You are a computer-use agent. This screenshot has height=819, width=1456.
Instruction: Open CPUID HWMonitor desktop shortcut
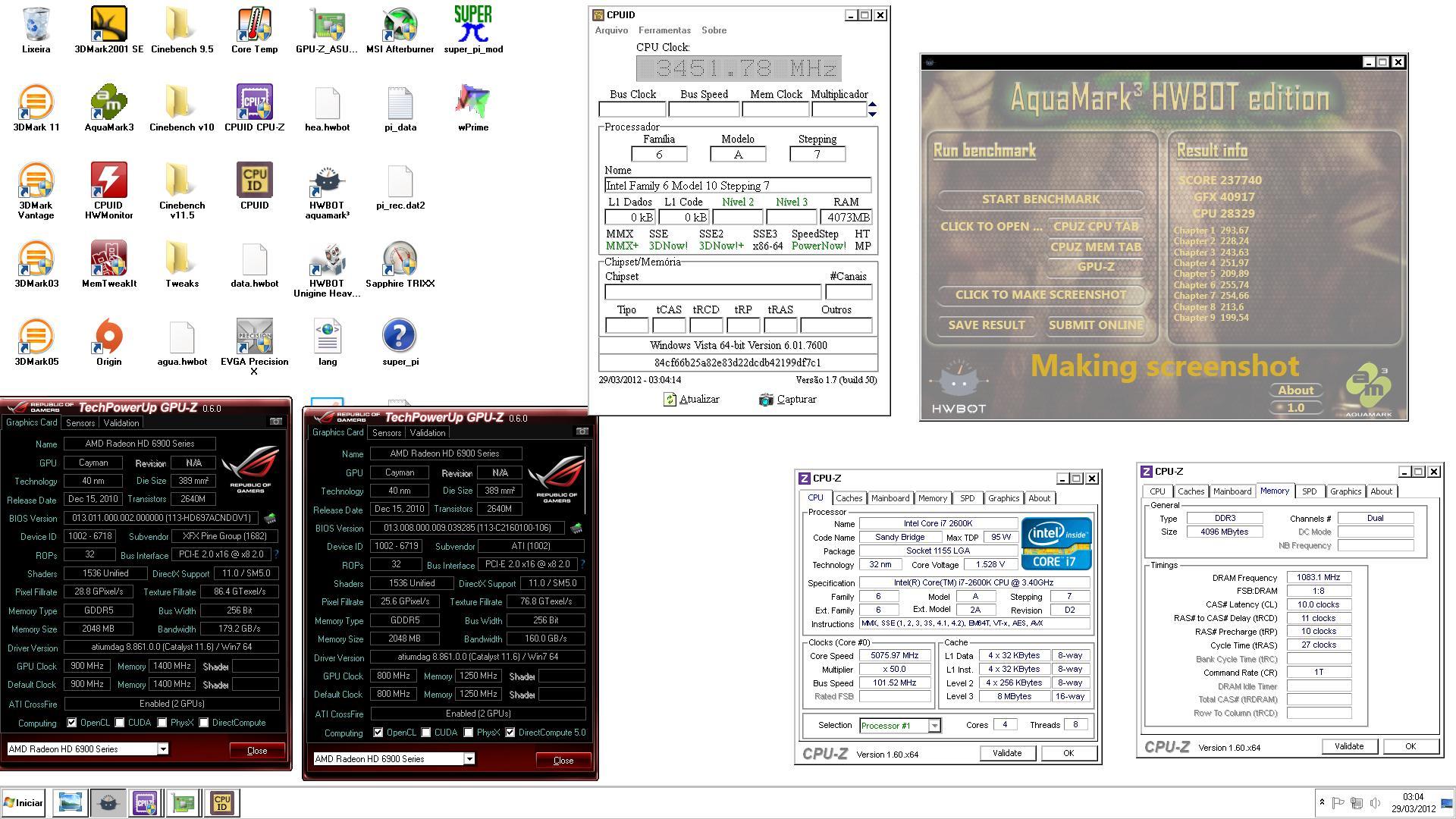click(x=108, y=191)
